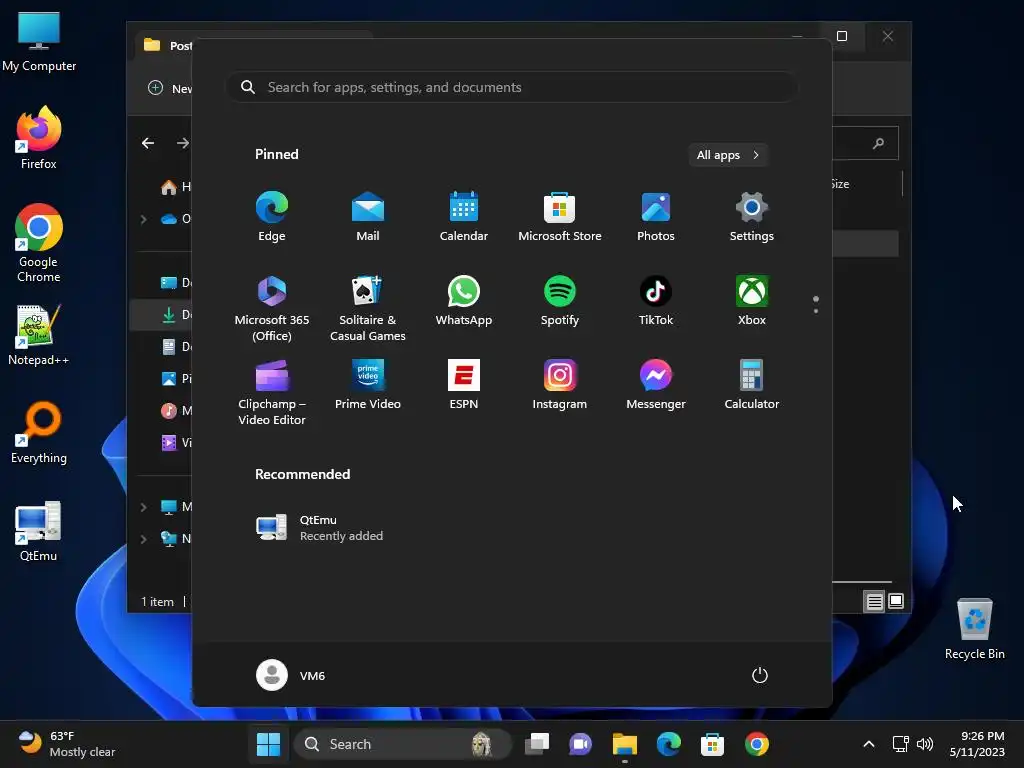Click the Start menu search field
The height and width of the screenshot is (768, 1024).
pos(512,87)
